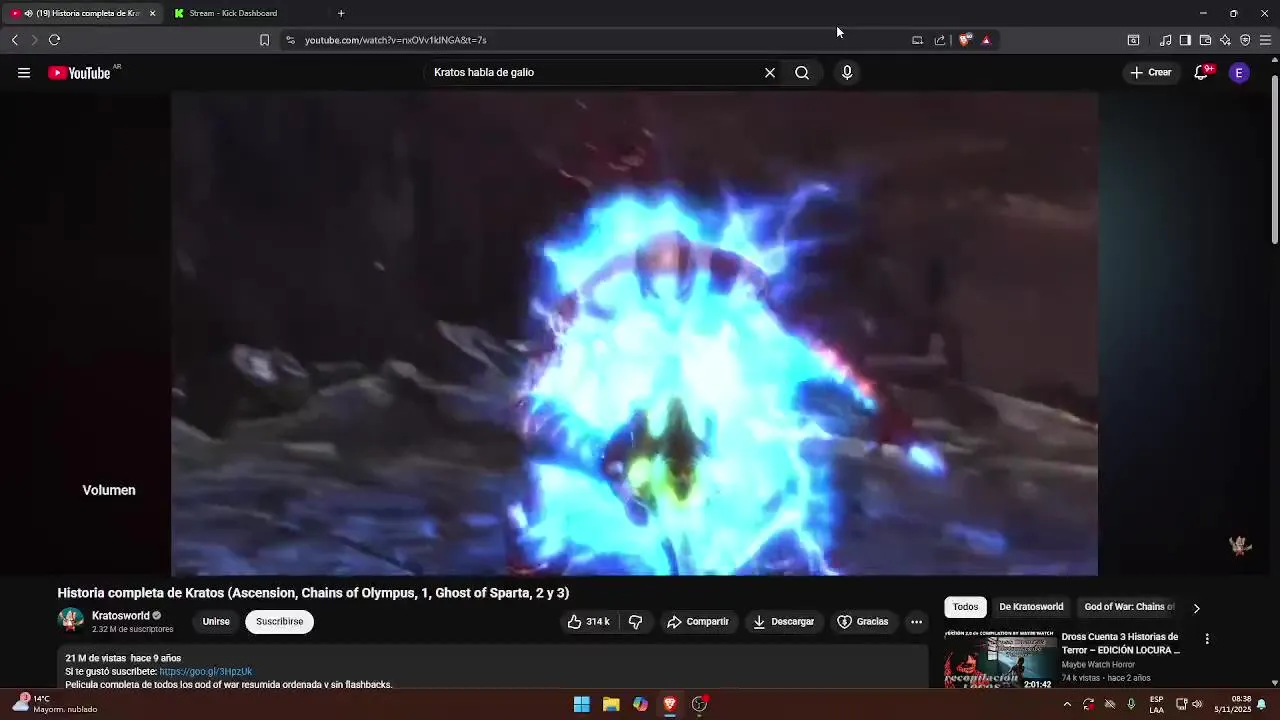This screenshot has height=720, width=1280.
Task: Click the video player to pause
Action: (634, 334)
